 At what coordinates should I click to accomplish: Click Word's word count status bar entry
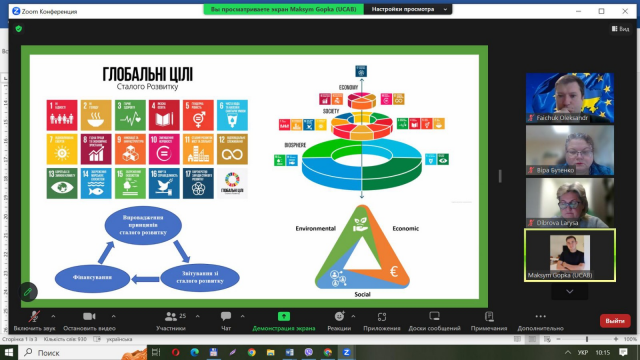click(x=65, y=339)
